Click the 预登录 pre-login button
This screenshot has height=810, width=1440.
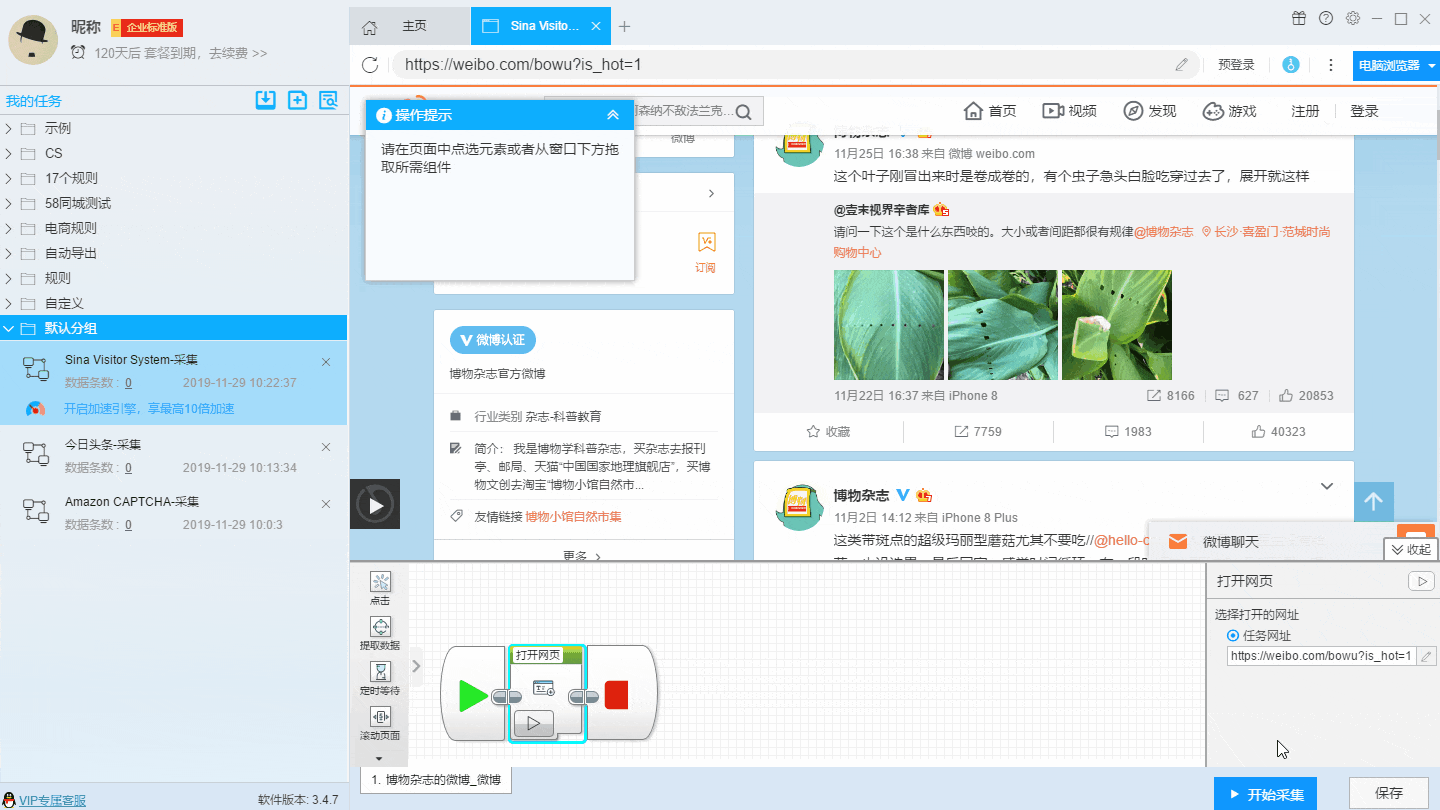pos(1236,65)
